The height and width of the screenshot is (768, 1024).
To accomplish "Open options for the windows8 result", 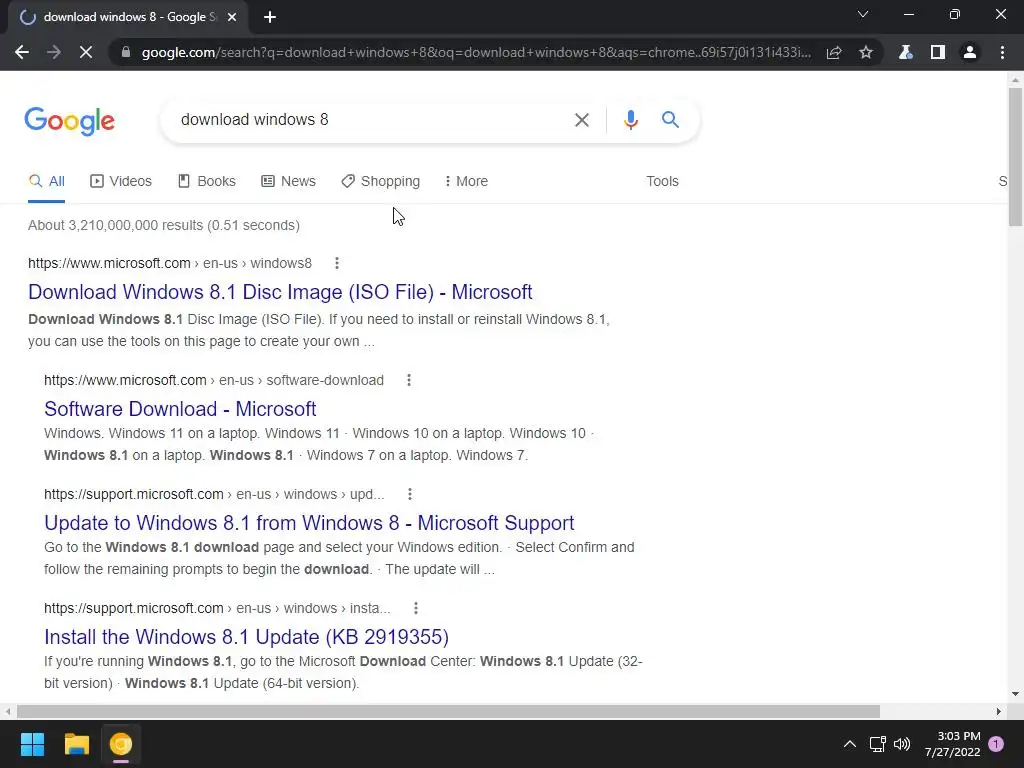I will pos(336,263).
